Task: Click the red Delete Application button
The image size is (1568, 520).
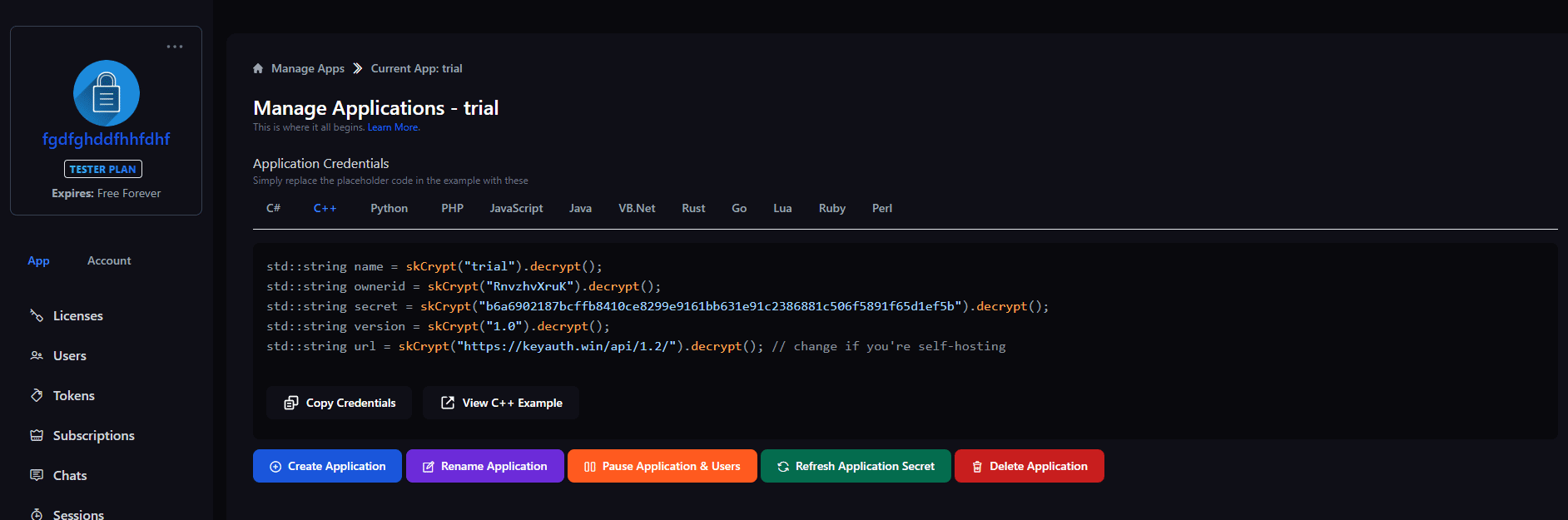Action: pos(1029,466)
